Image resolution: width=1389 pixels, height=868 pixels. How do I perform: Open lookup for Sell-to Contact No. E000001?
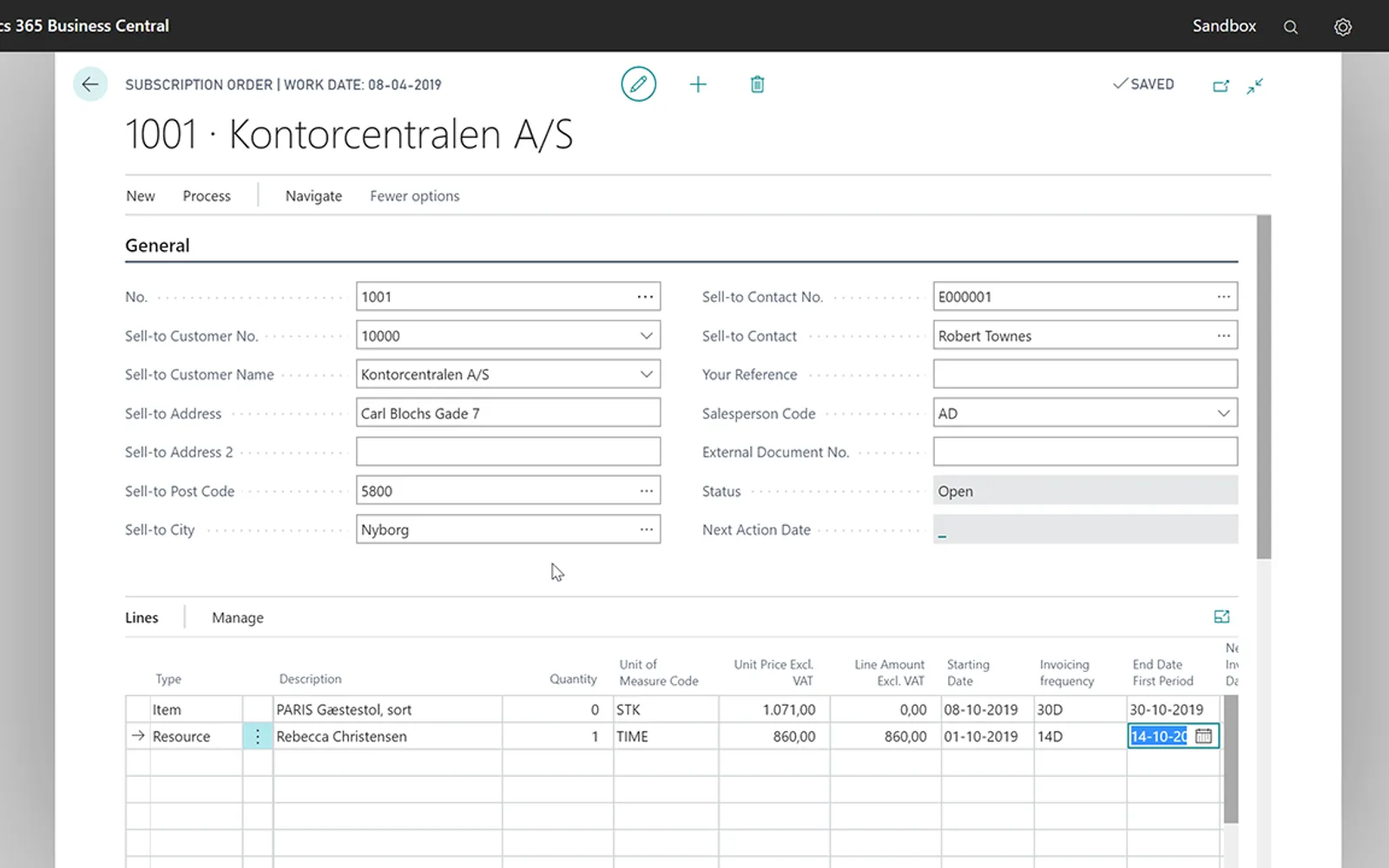click(x=1223, y=297)
